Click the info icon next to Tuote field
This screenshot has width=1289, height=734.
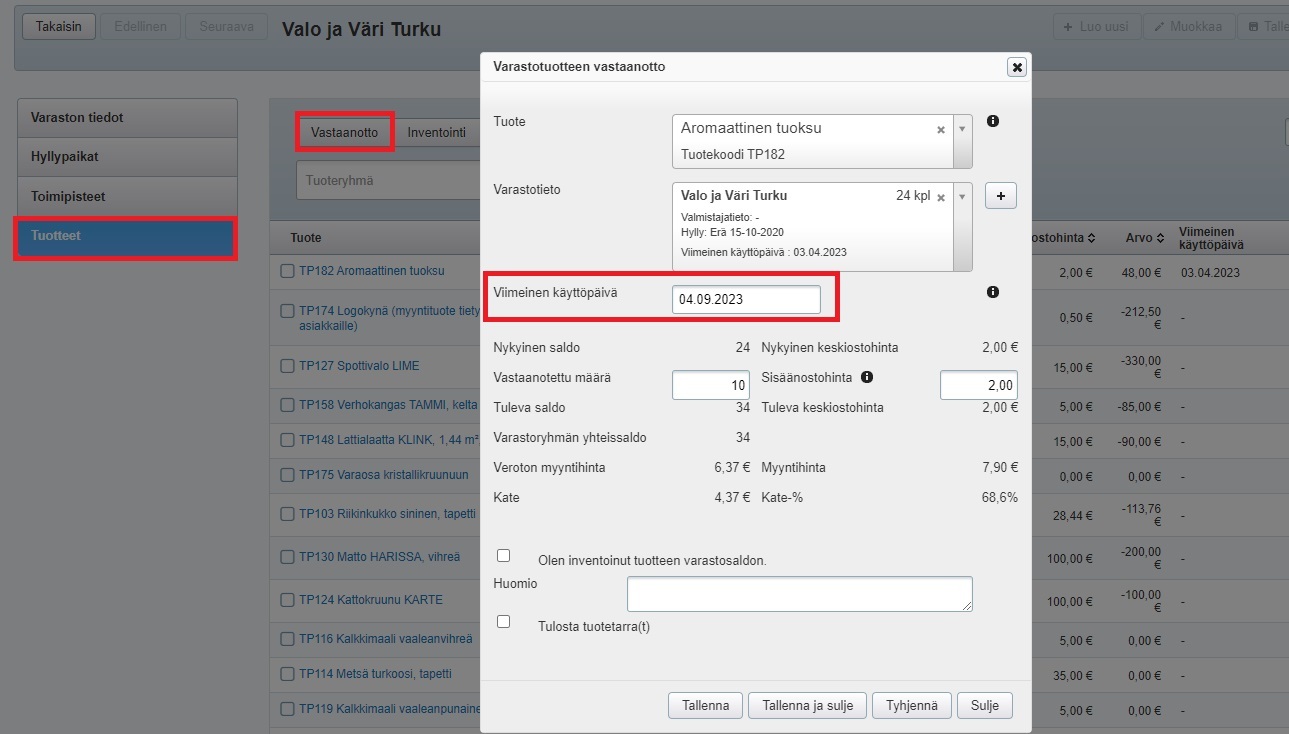pyautogui.click(x=993, y=121)
